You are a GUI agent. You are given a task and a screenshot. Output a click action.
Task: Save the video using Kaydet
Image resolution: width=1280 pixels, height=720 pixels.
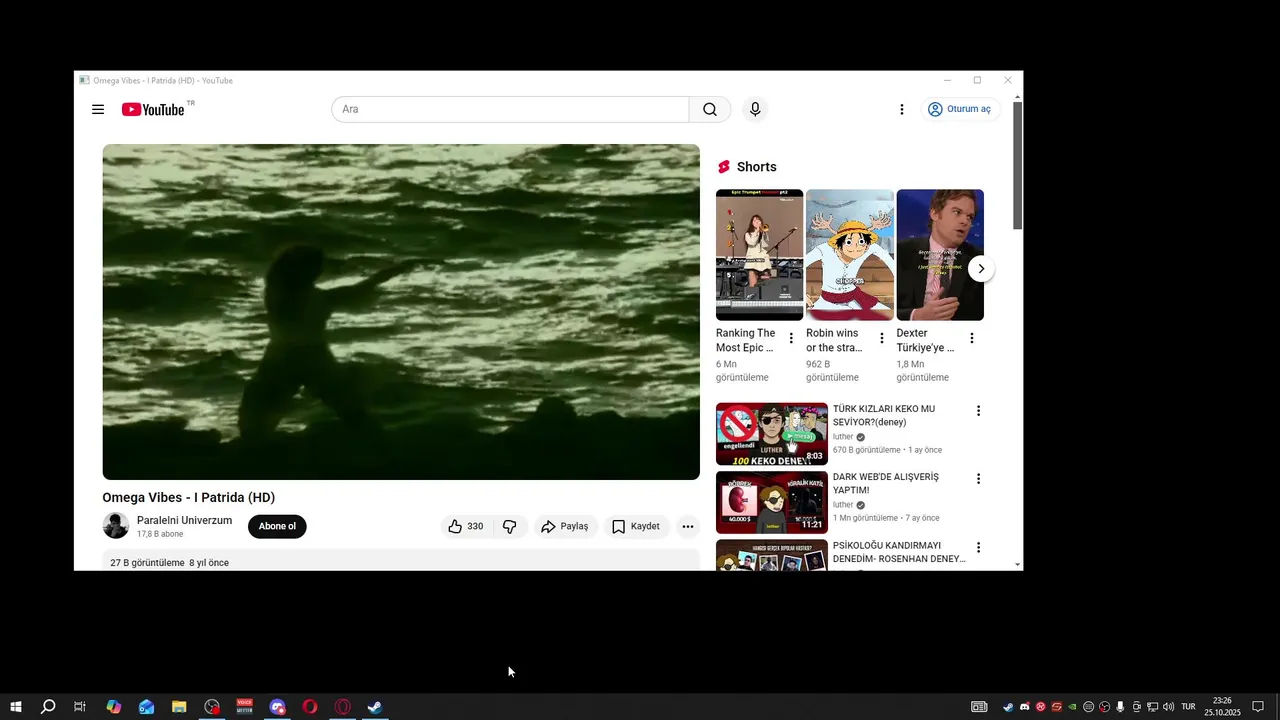point(635,526)
